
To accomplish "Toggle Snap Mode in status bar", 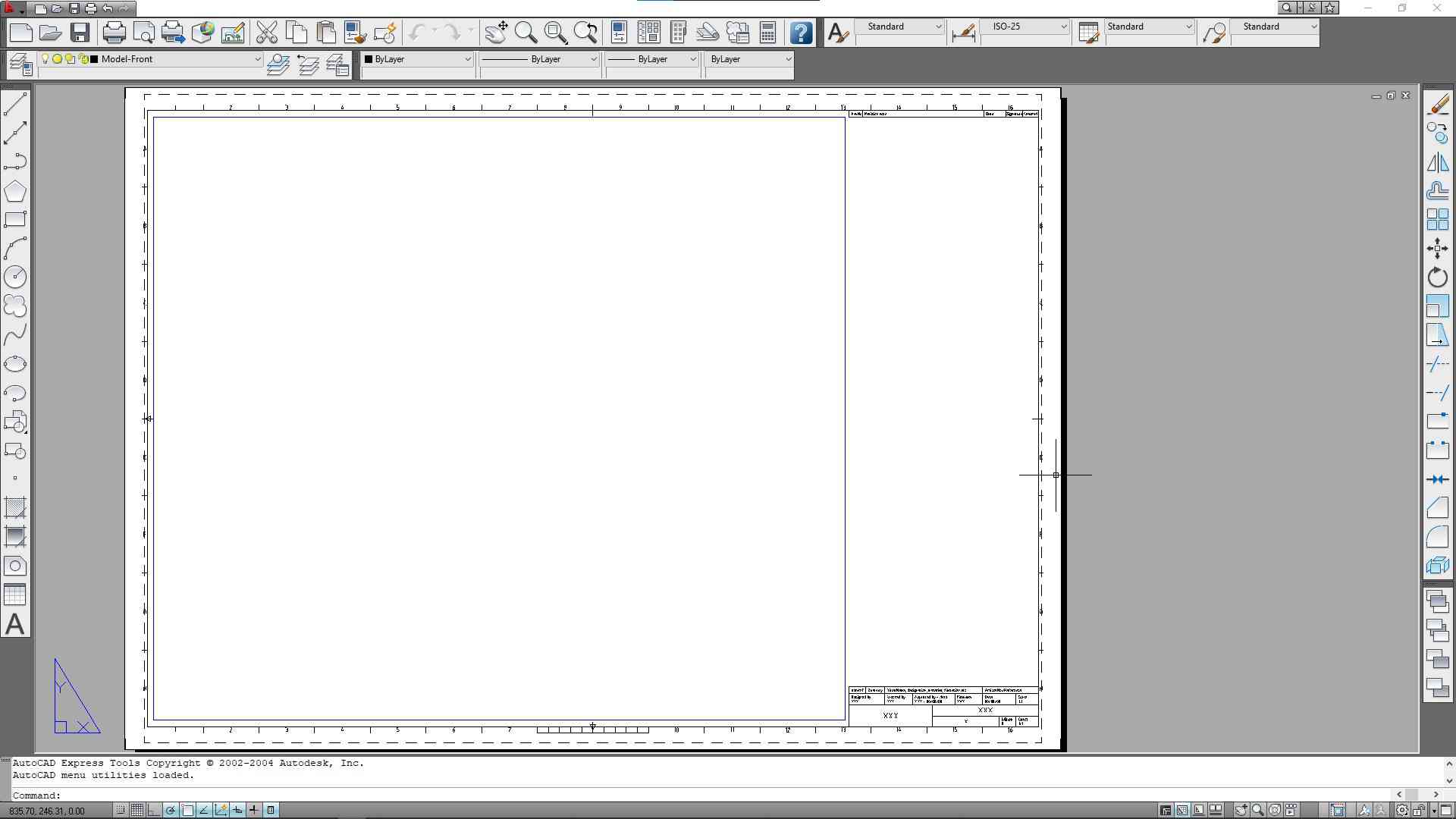I will pyautogui.click(x=121, y=811).
